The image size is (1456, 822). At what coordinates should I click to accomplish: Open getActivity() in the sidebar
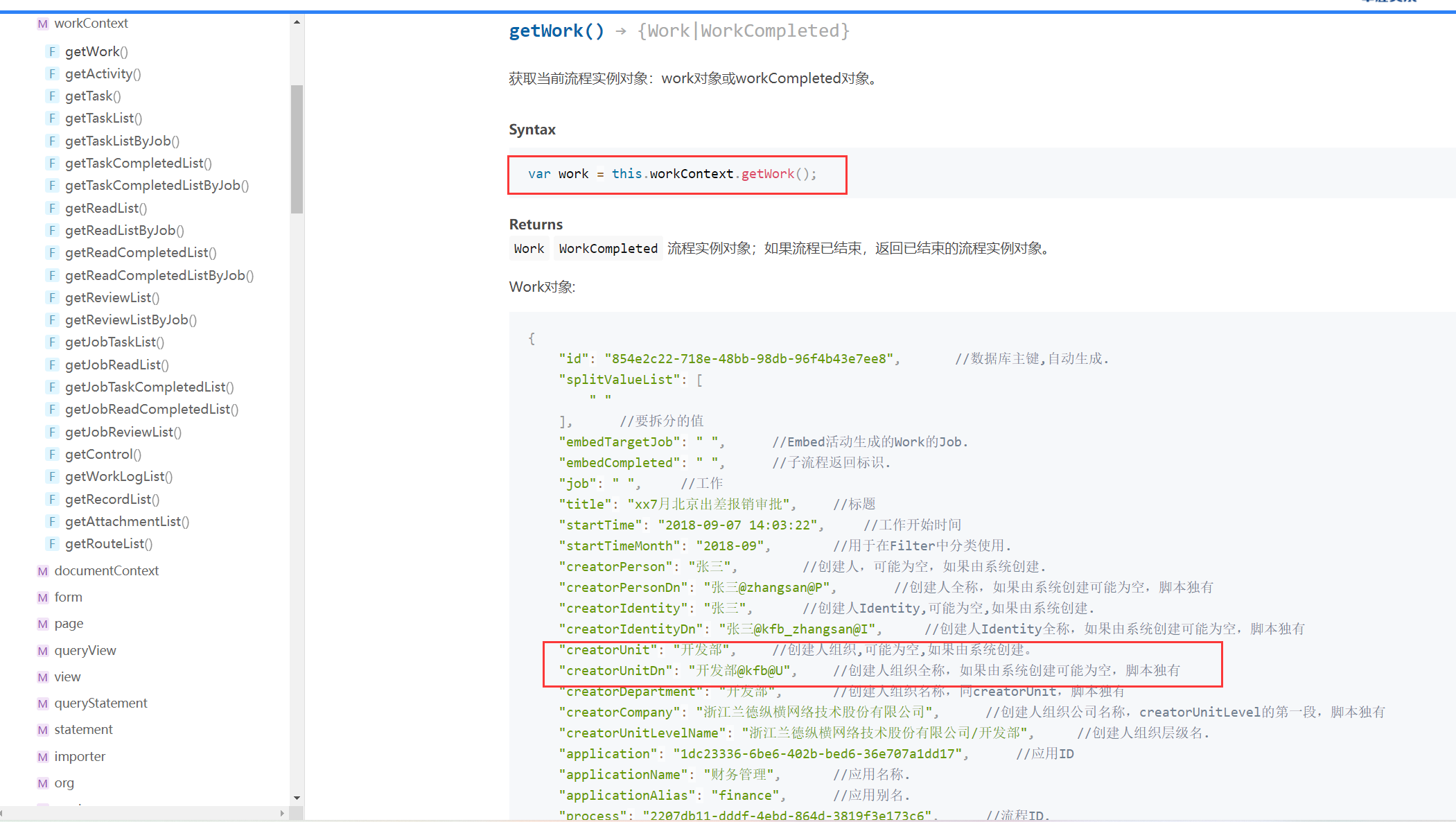pyautogui.click(x=103, y=74)
